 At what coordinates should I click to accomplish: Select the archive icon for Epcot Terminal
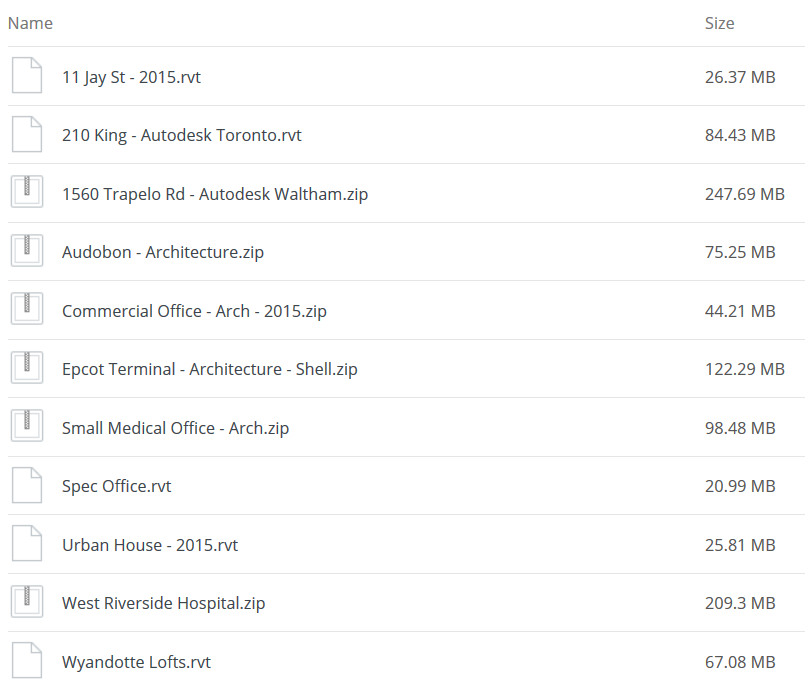(27, 368)
